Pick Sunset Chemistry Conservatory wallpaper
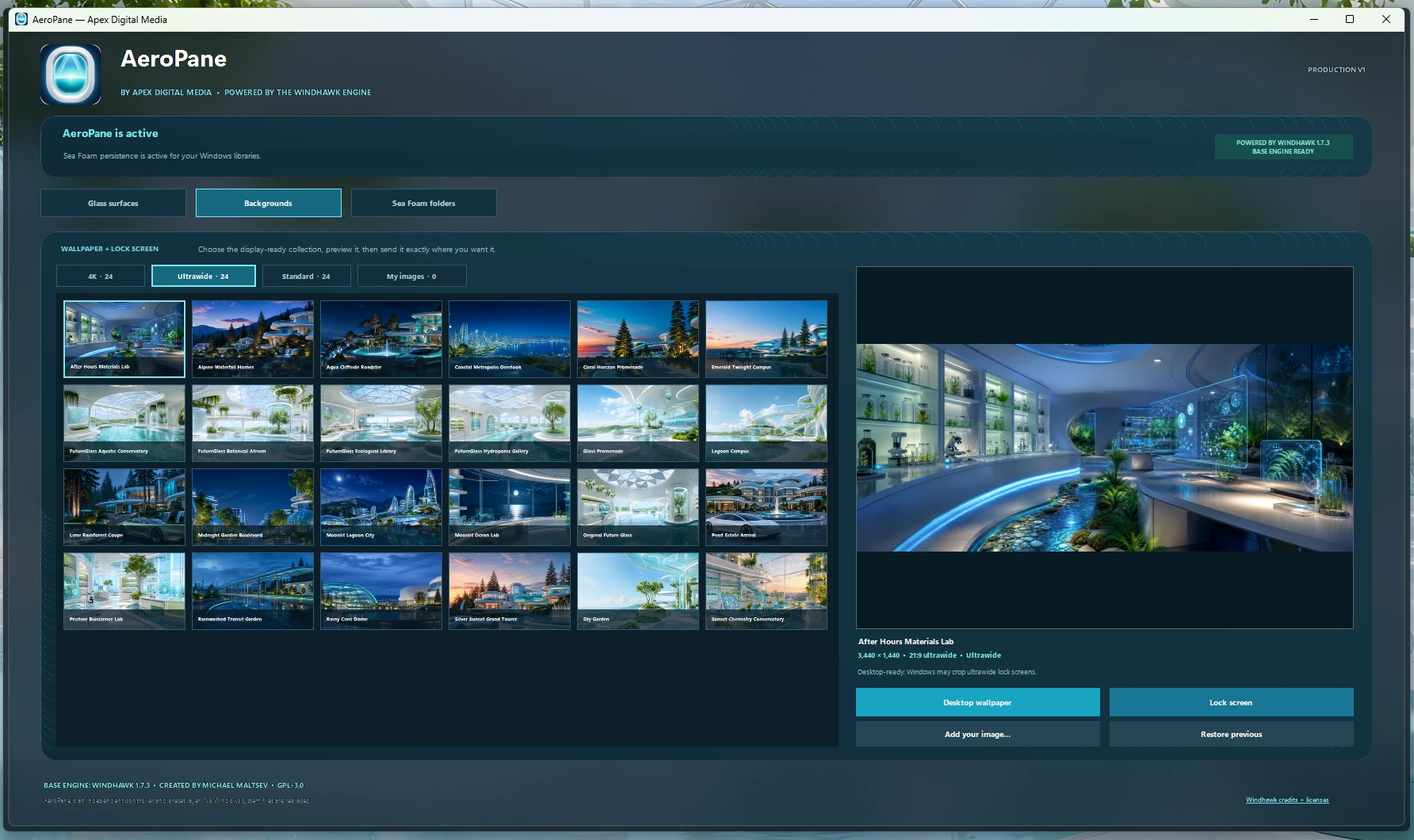Image resolution: width=1414 pixels, height=840 pixels. tap(766, 591)
